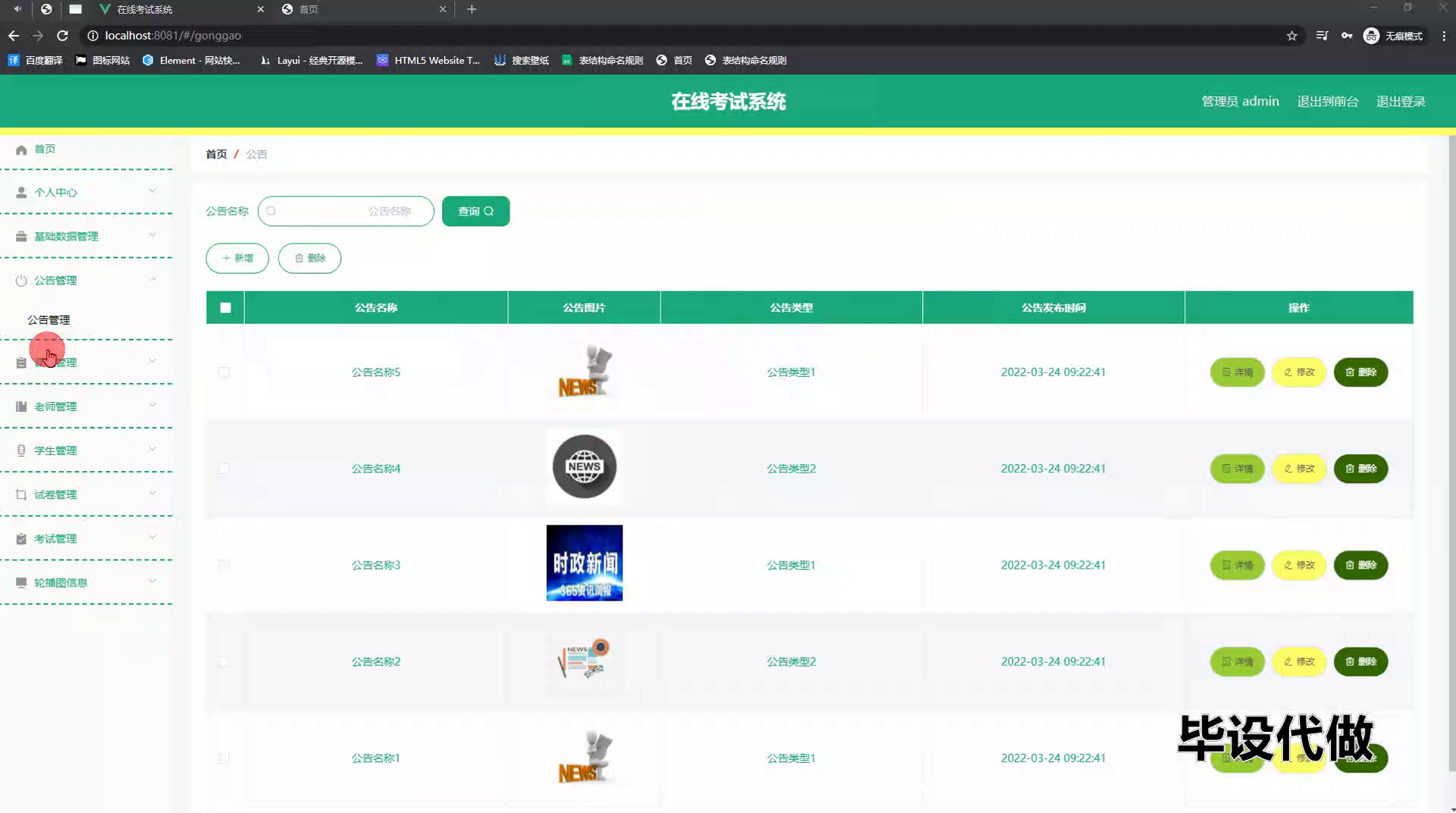Open a new browser tab with the plus icon
This screenshot has width=1456, height=813.
coord(472,9)
